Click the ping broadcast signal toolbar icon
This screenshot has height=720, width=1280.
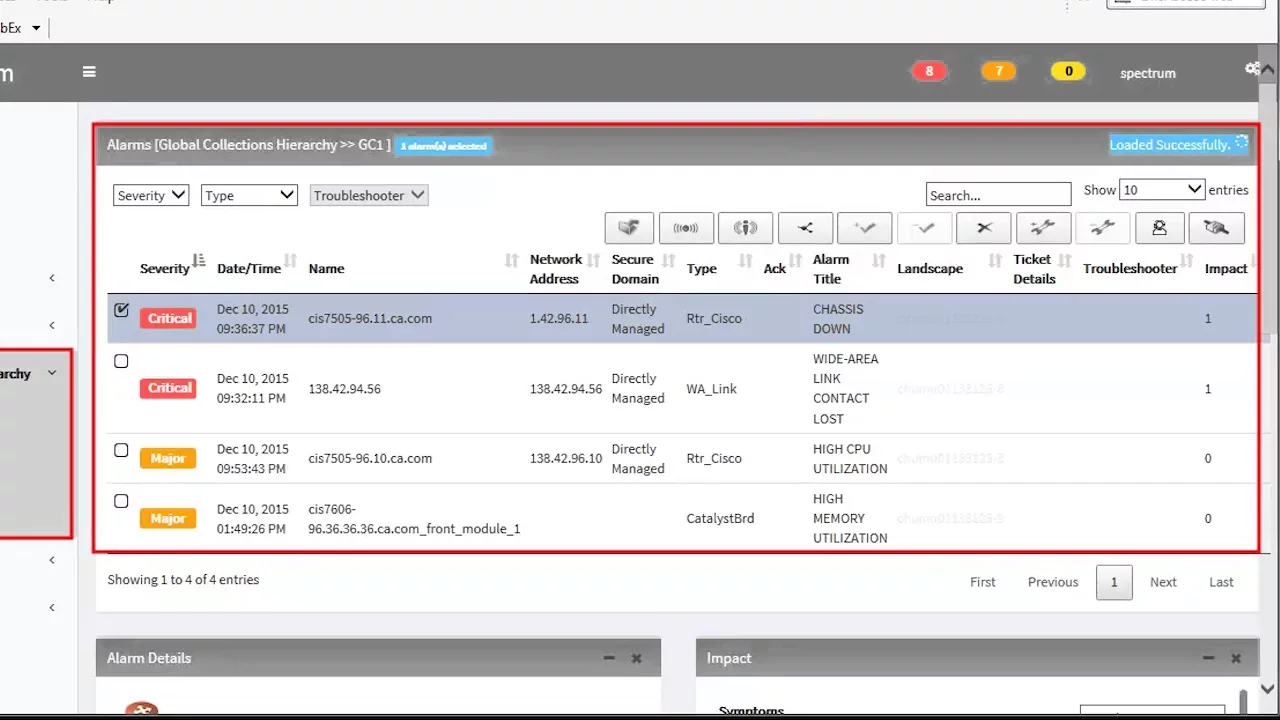pos(686,228)
